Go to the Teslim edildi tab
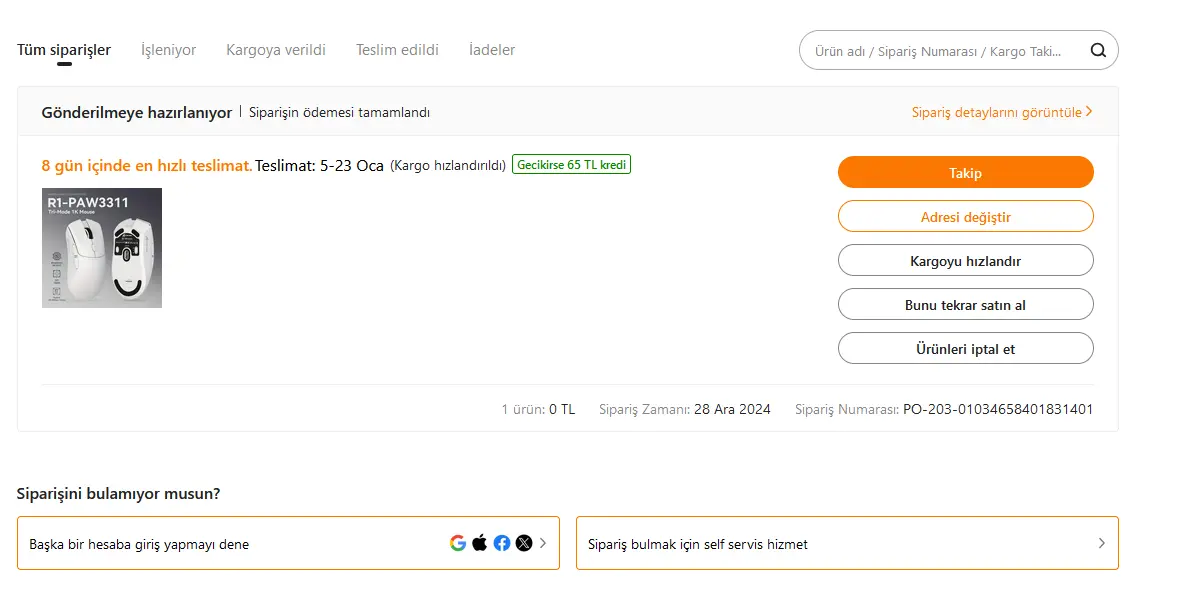 (x=398, y=50)
